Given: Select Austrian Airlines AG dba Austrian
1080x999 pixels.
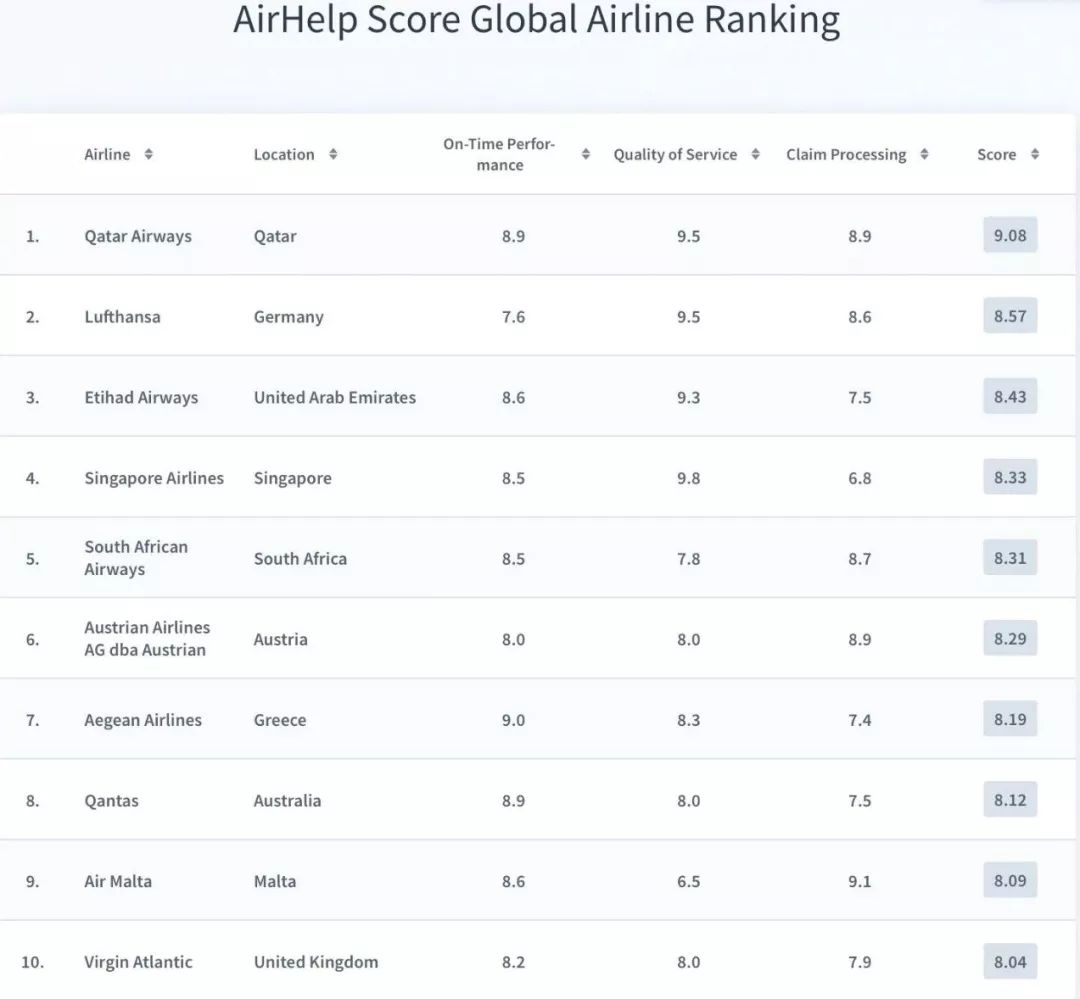Looking at the screenshot, I should pyautogui.click(x=147, y=639).
